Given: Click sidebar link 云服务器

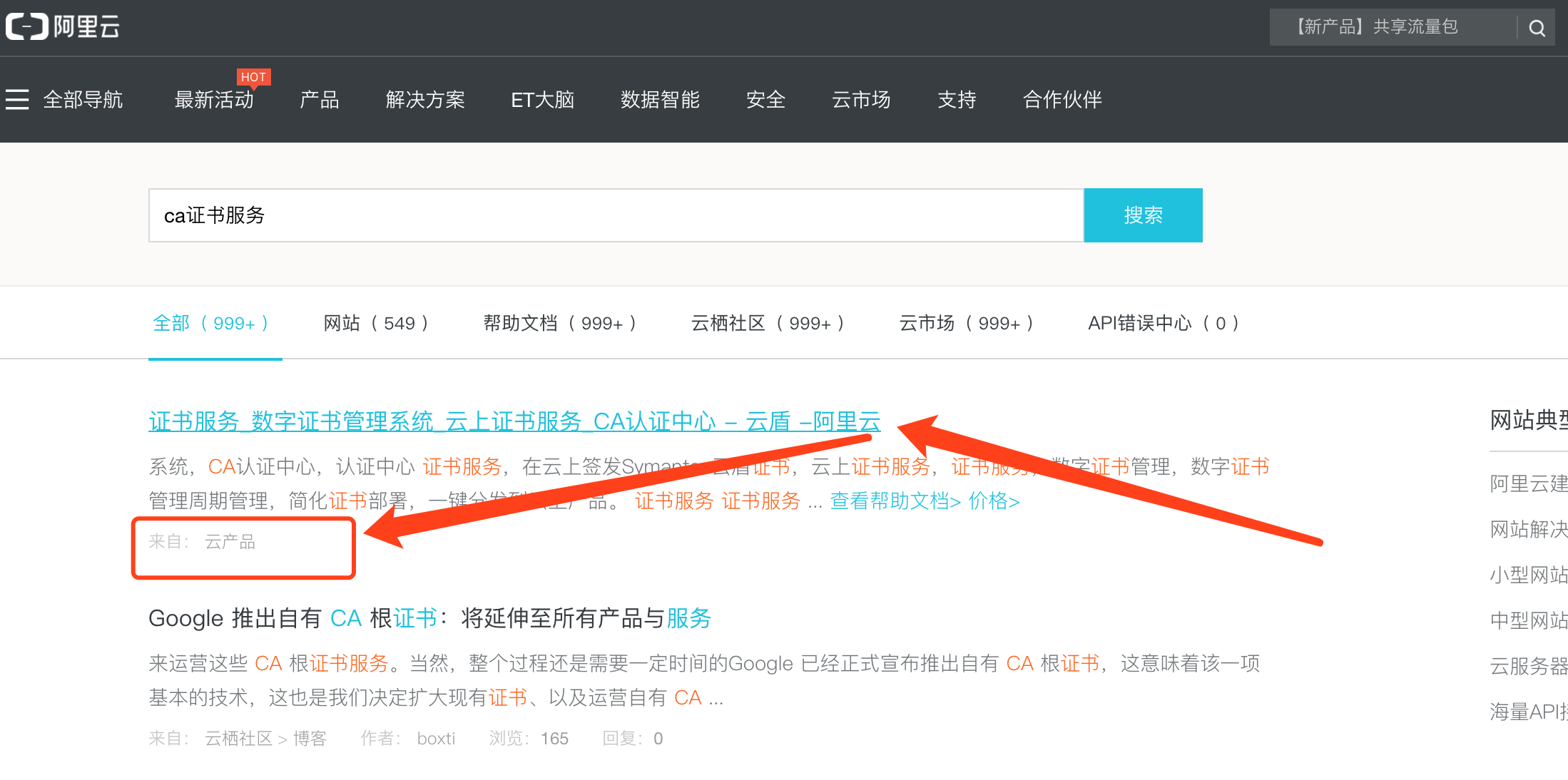Looking at the screenshot, I should 1529,667.
